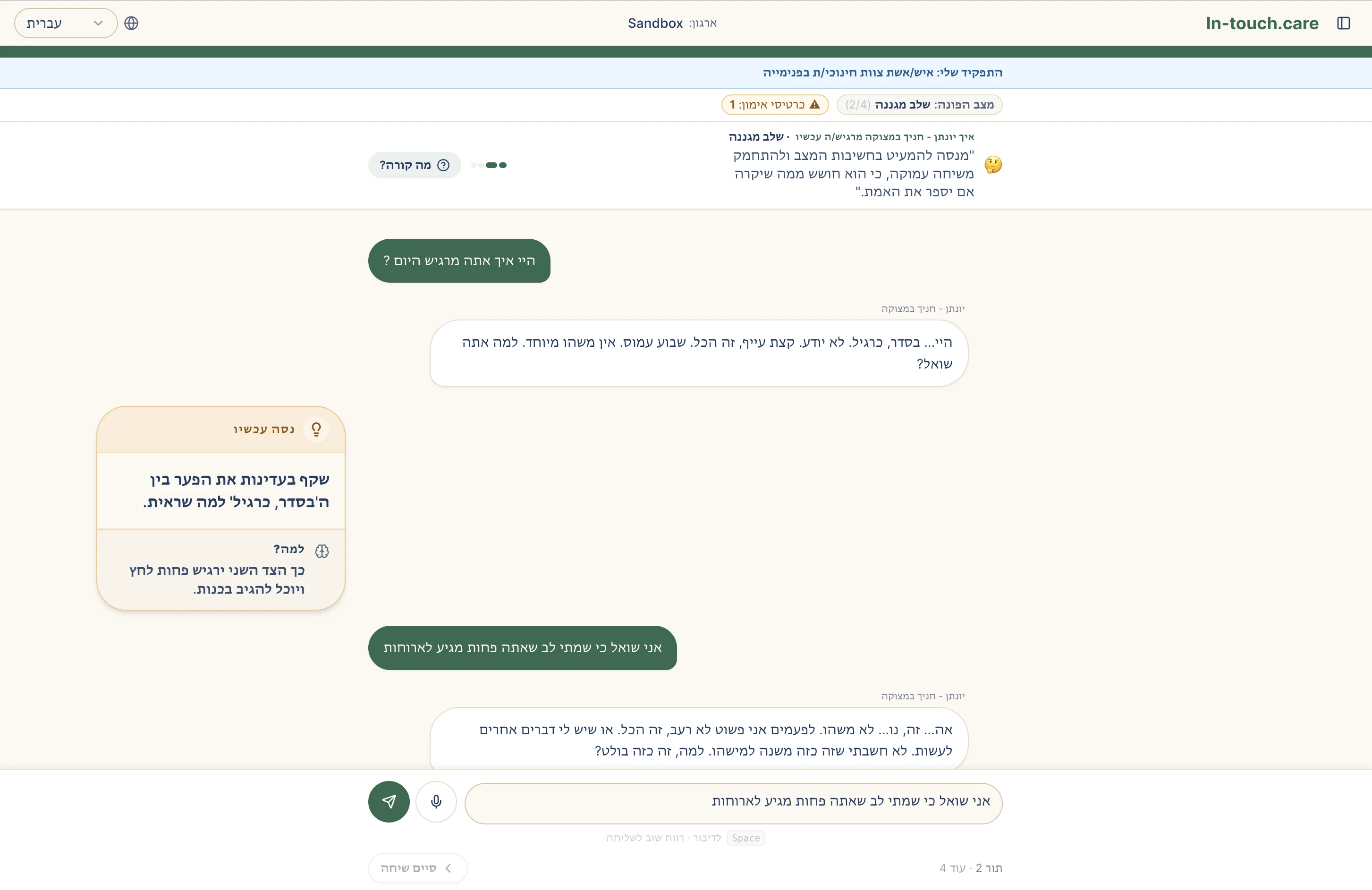Click the globe language icon

[131, 23]
